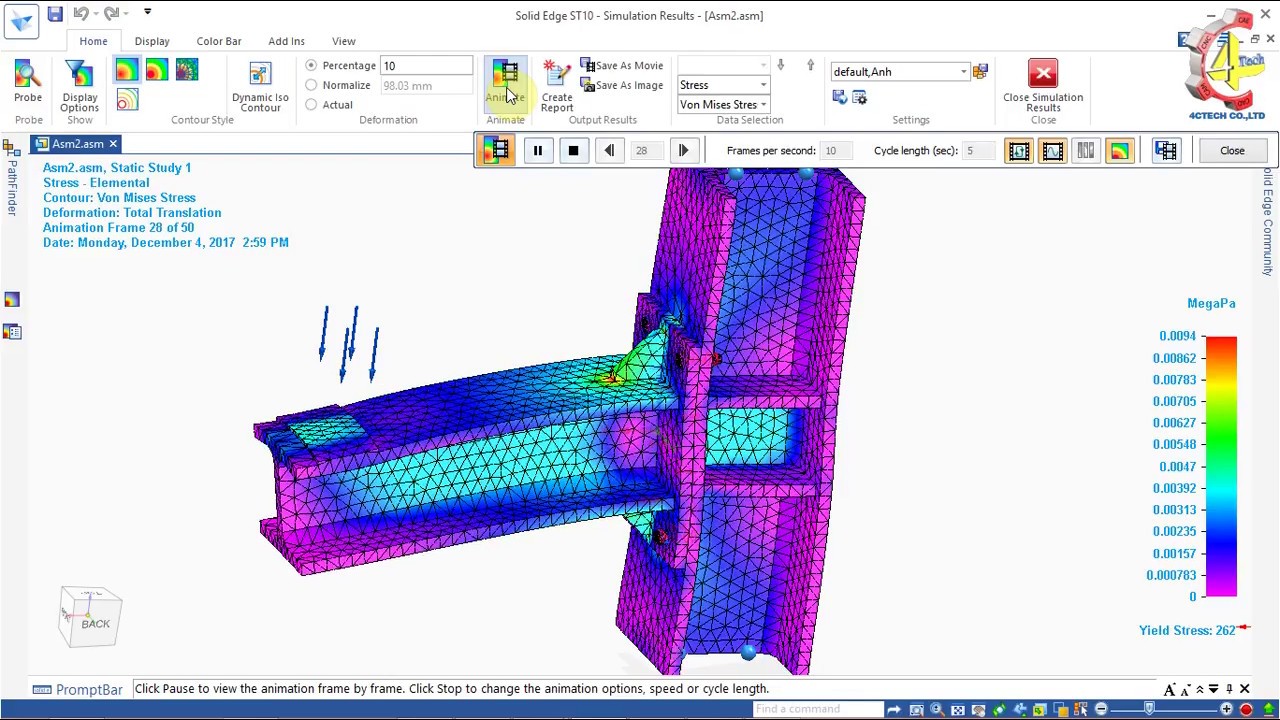This screenshot has height=720, width=1280.
Task: Click settings icon beside default,Anh dropdown
Action: [x=981, y=72]
